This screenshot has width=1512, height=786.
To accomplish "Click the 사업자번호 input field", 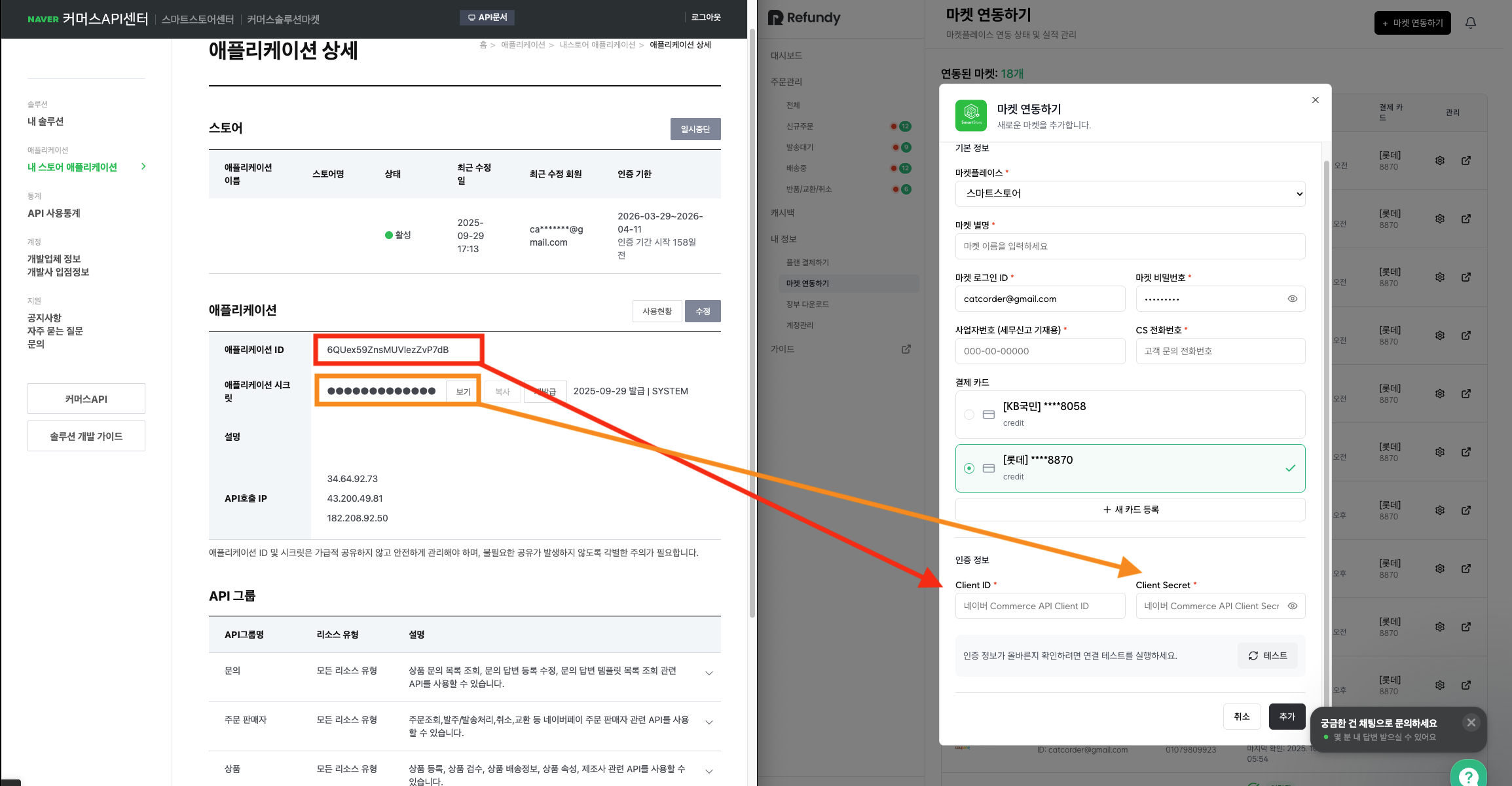I will pyautogui.click(x=1040, y=351).
